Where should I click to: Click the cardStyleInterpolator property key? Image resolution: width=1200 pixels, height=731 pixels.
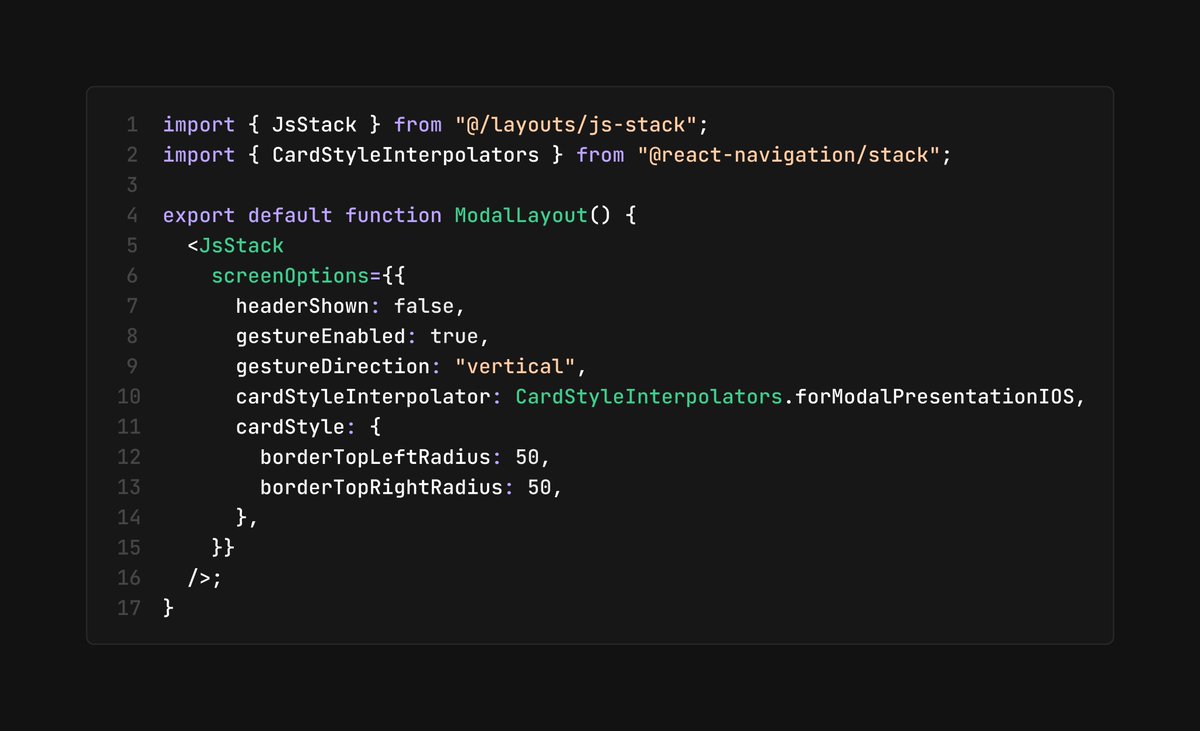coord(362,396)
